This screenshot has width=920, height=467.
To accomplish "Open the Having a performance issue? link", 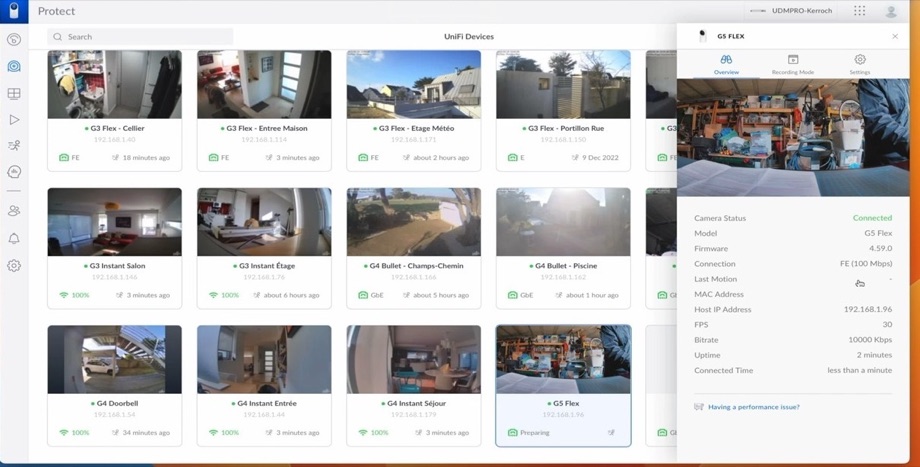I will click(753, 407).
